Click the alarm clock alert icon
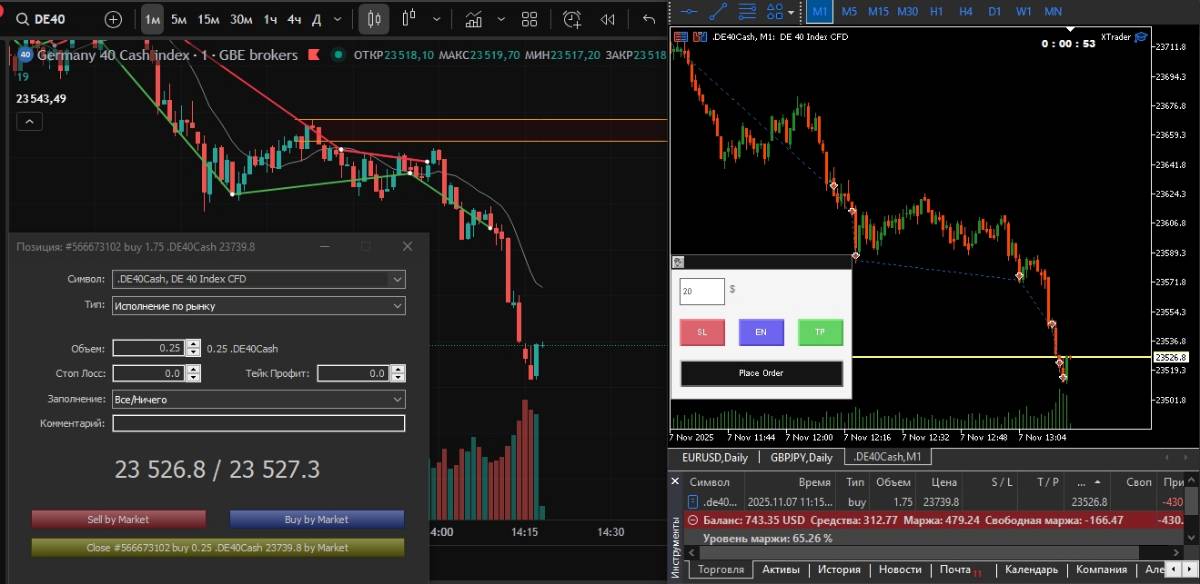1200x584 pixels. pos(572,19)
